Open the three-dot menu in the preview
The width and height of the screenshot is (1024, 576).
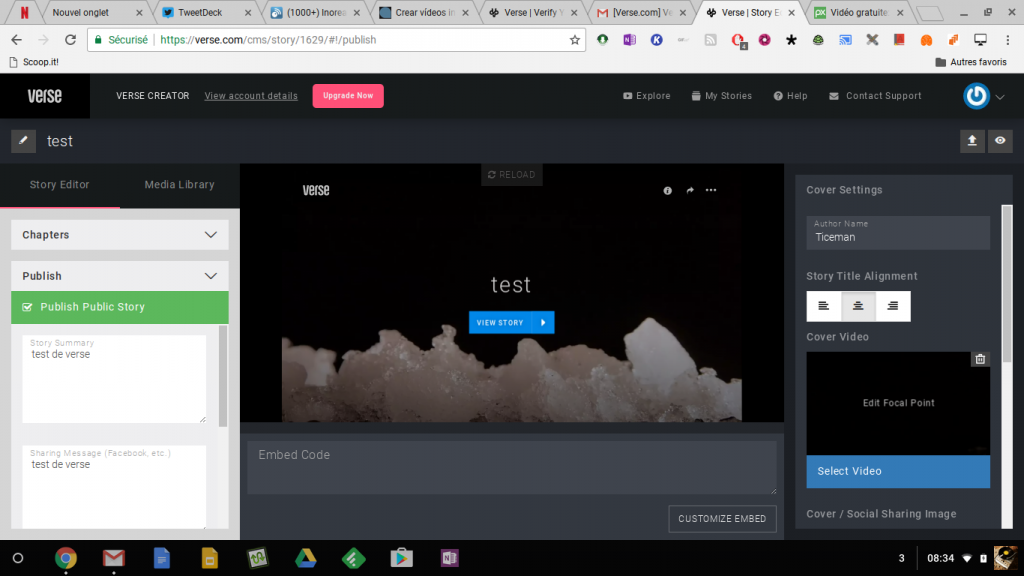coord(711,190)
